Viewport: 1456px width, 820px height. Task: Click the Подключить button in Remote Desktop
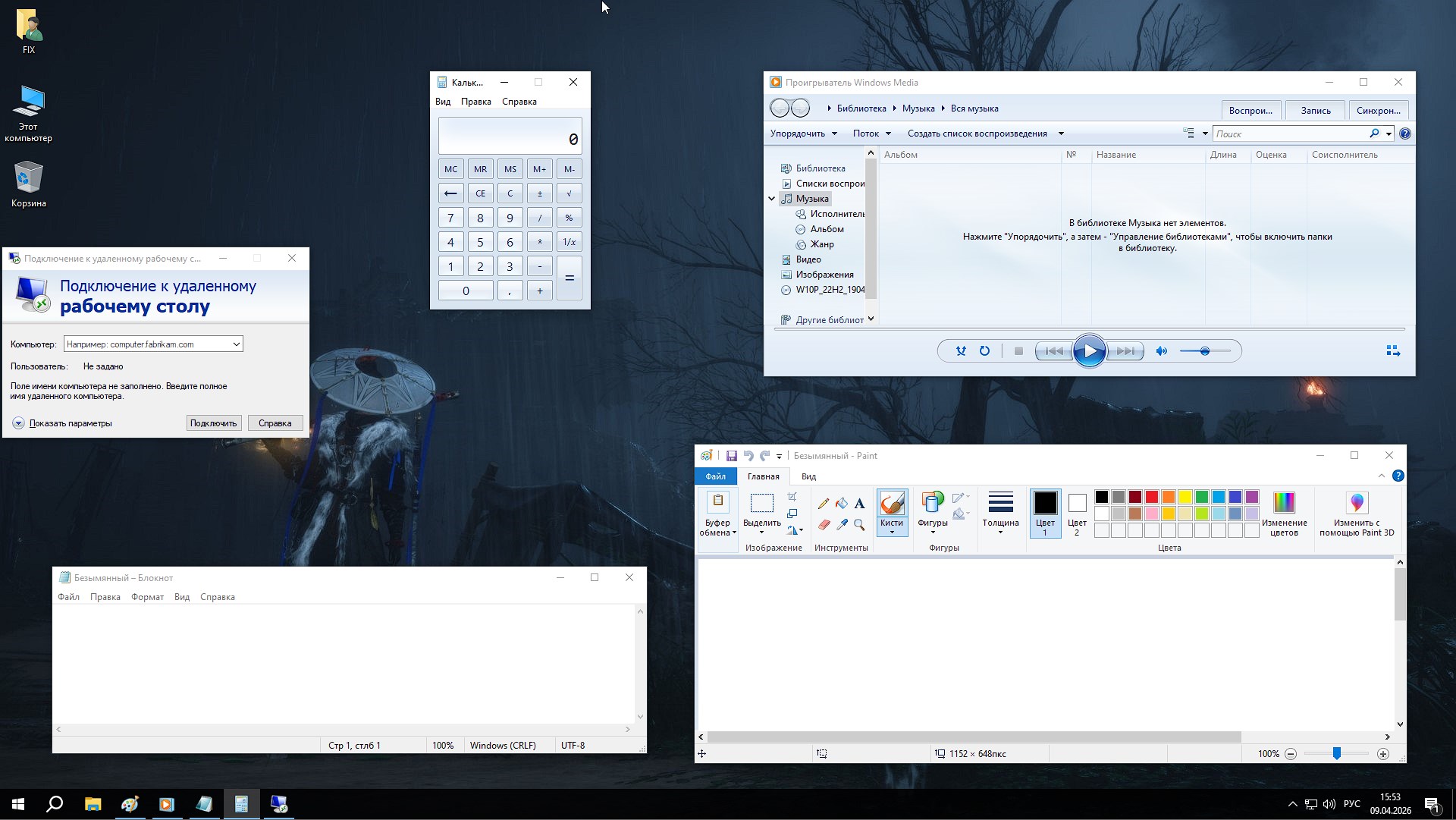click(213, 423)
